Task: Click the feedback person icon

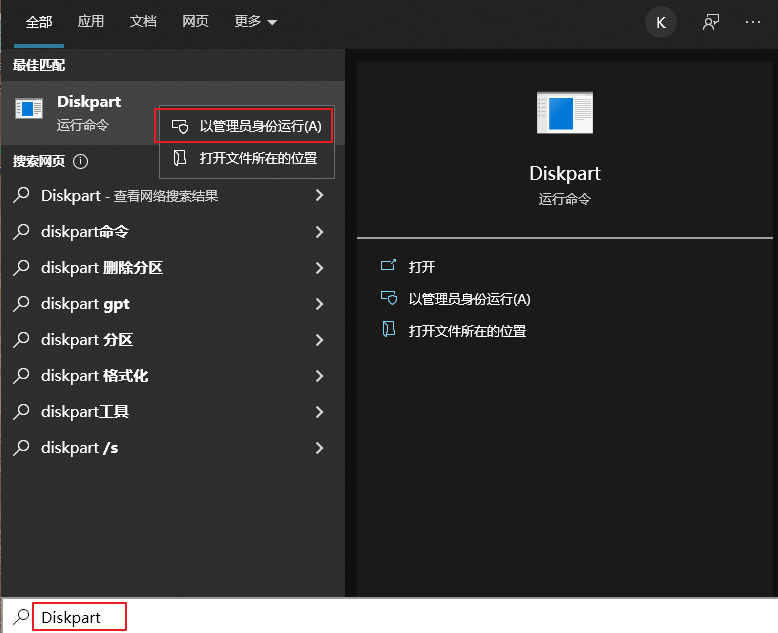Action: (711, 22)
